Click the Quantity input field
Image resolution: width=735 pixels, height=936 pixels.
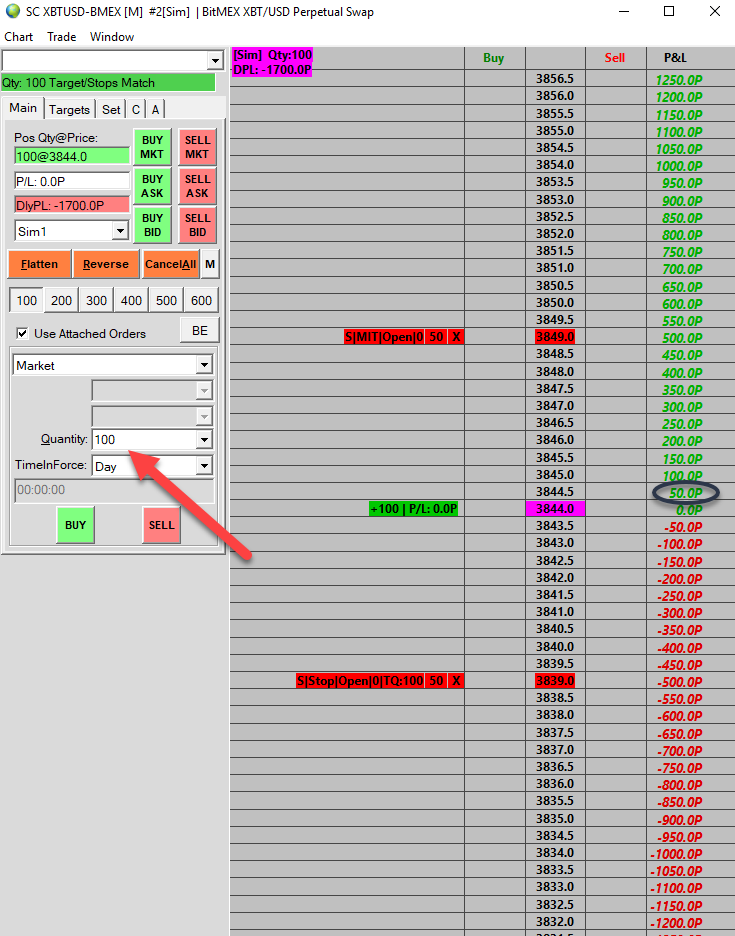click(x=144, y=440)
